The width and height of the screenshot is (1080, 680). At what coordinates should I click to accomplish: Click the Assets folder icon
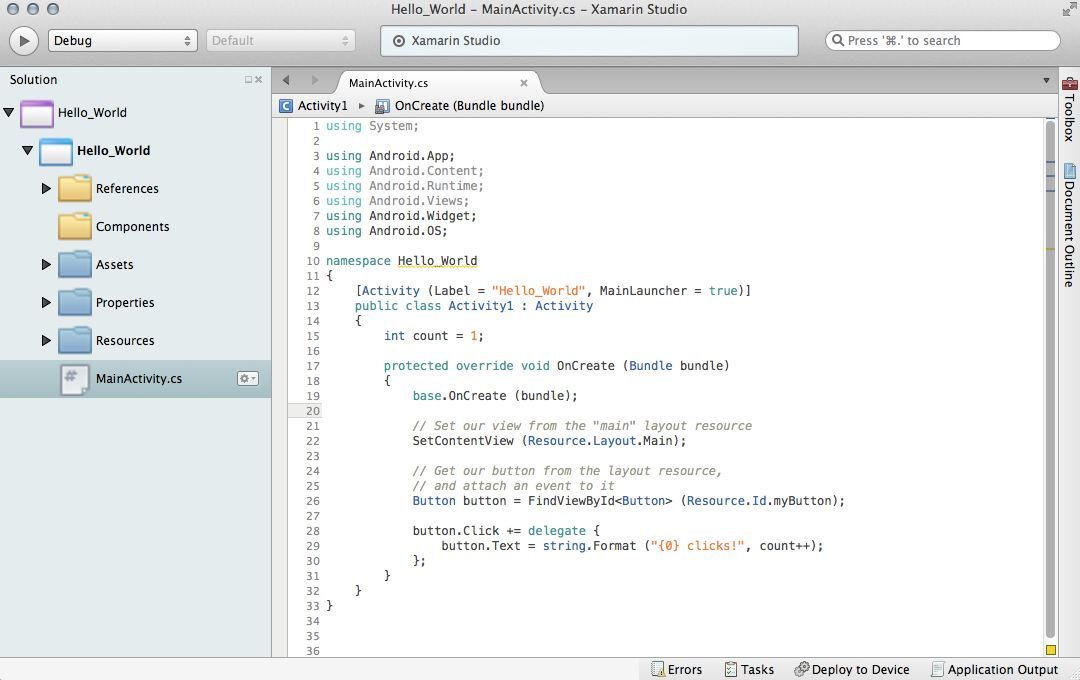pyautogui.click(x=75, y=264)
